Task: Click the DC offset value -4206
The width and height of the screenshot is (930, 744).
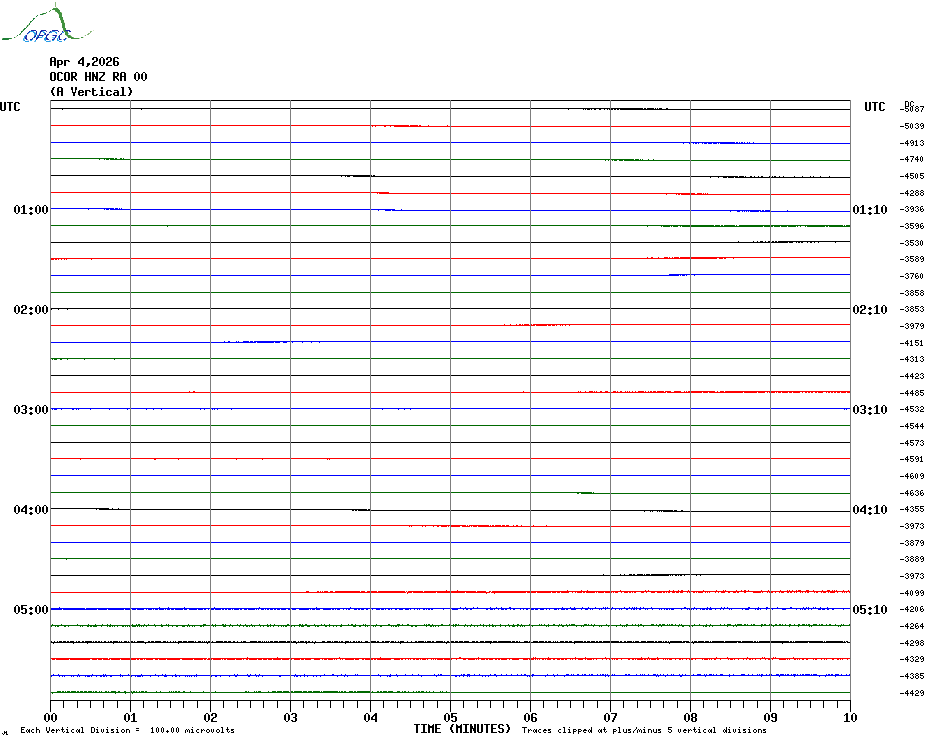Action: (912, 609)
